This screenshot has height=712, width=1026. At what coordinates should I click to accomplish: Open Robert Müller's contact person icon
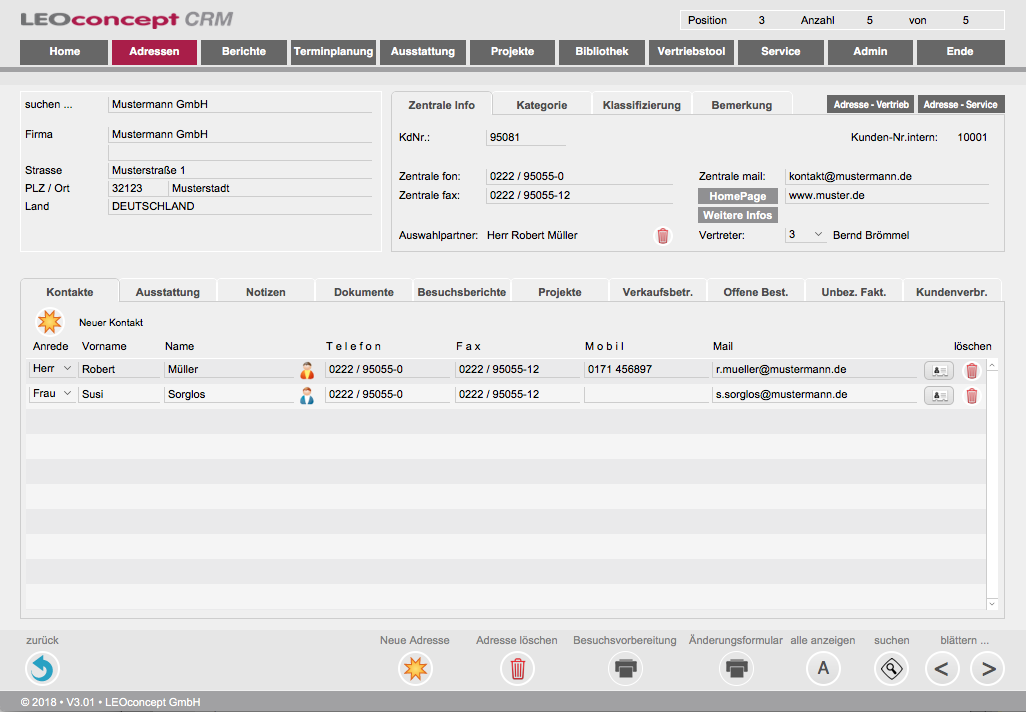(307, 370)
